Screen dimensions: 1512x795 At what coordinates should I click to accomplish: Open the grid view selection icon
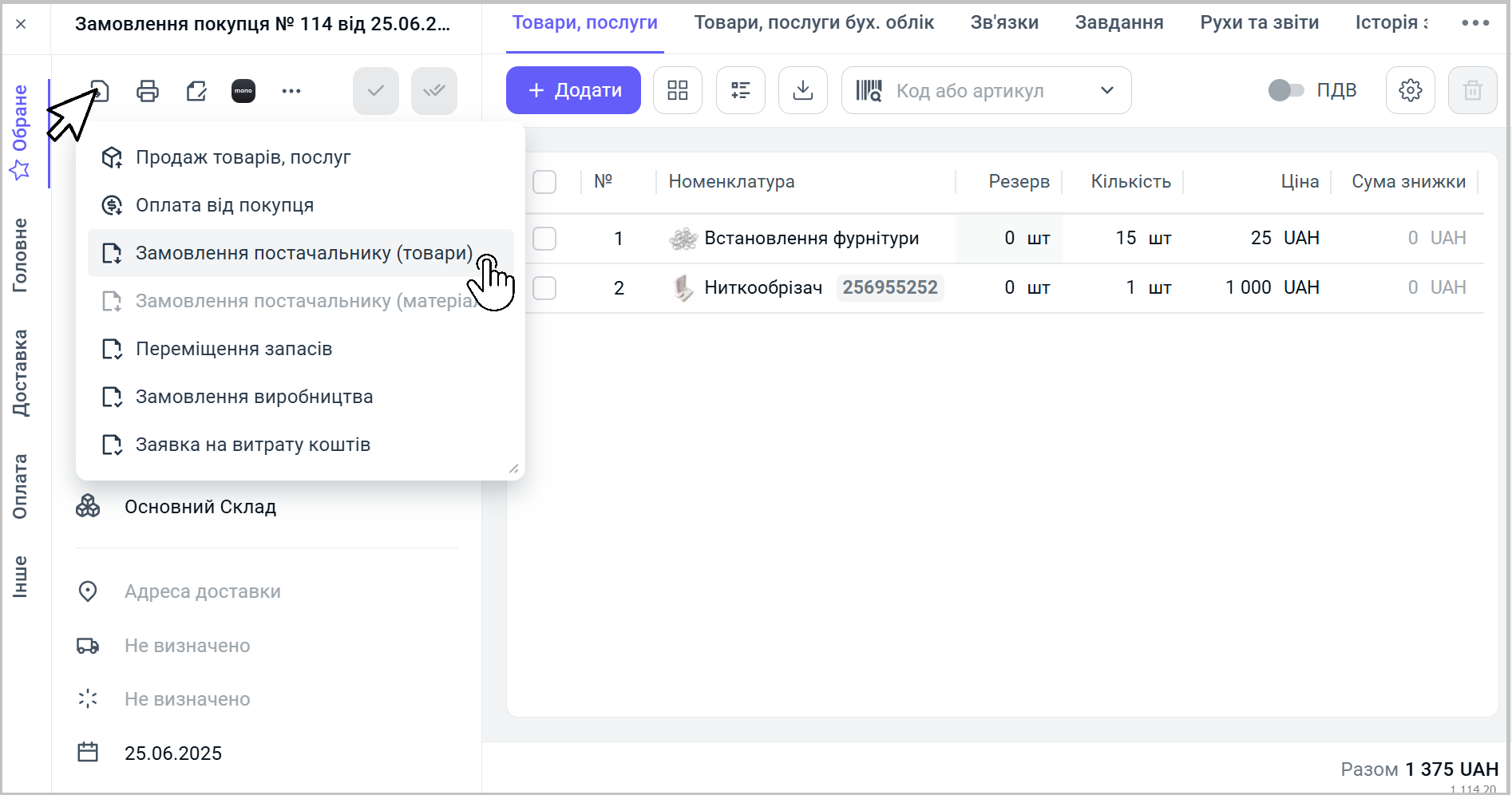tap(677, 90)
